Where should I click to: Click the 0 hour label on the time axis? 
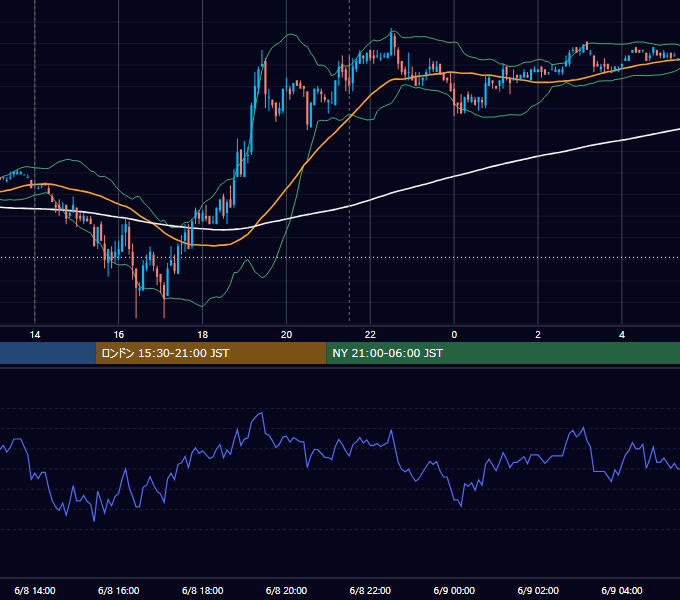tap(454, 335)
